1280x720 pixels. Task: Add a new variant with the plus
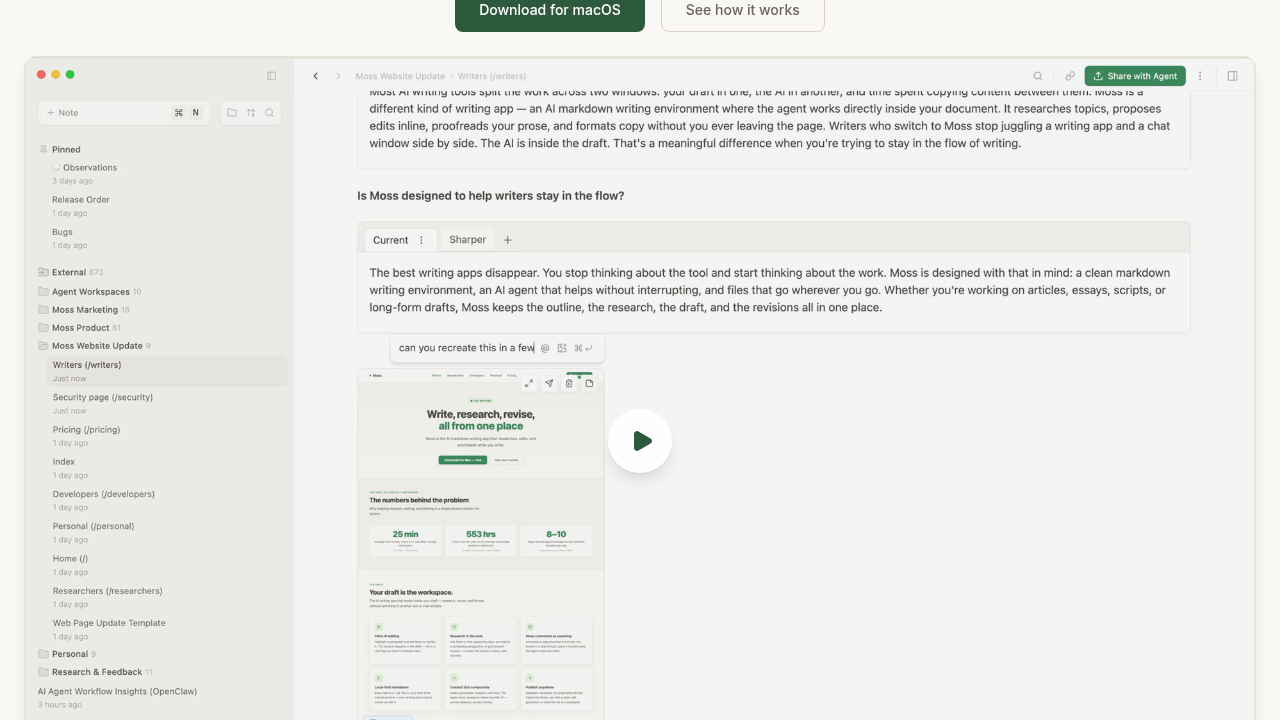508,240
